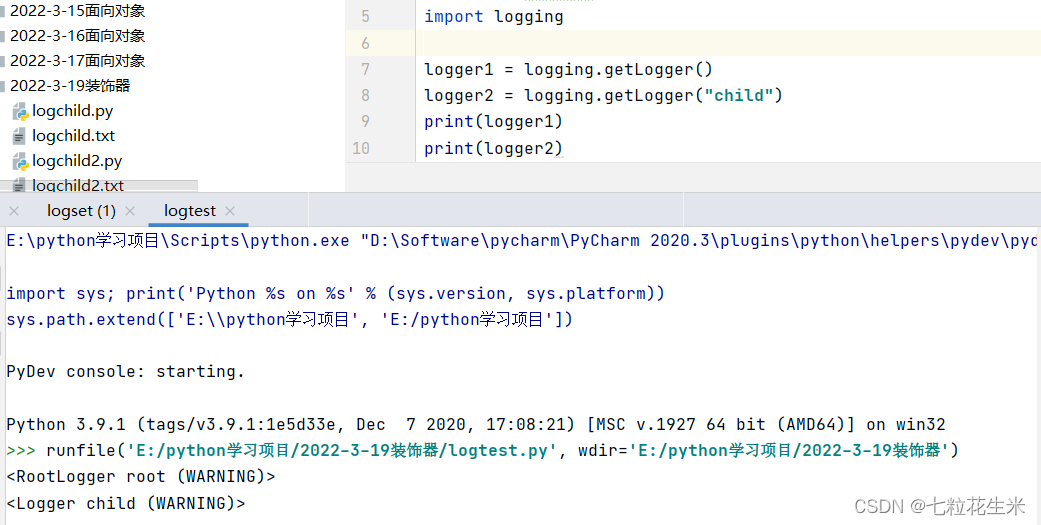This screenshot has width=1041, height=525.
Task: Click the 'import sys; print' console line
Action: [x=335, y=293]
